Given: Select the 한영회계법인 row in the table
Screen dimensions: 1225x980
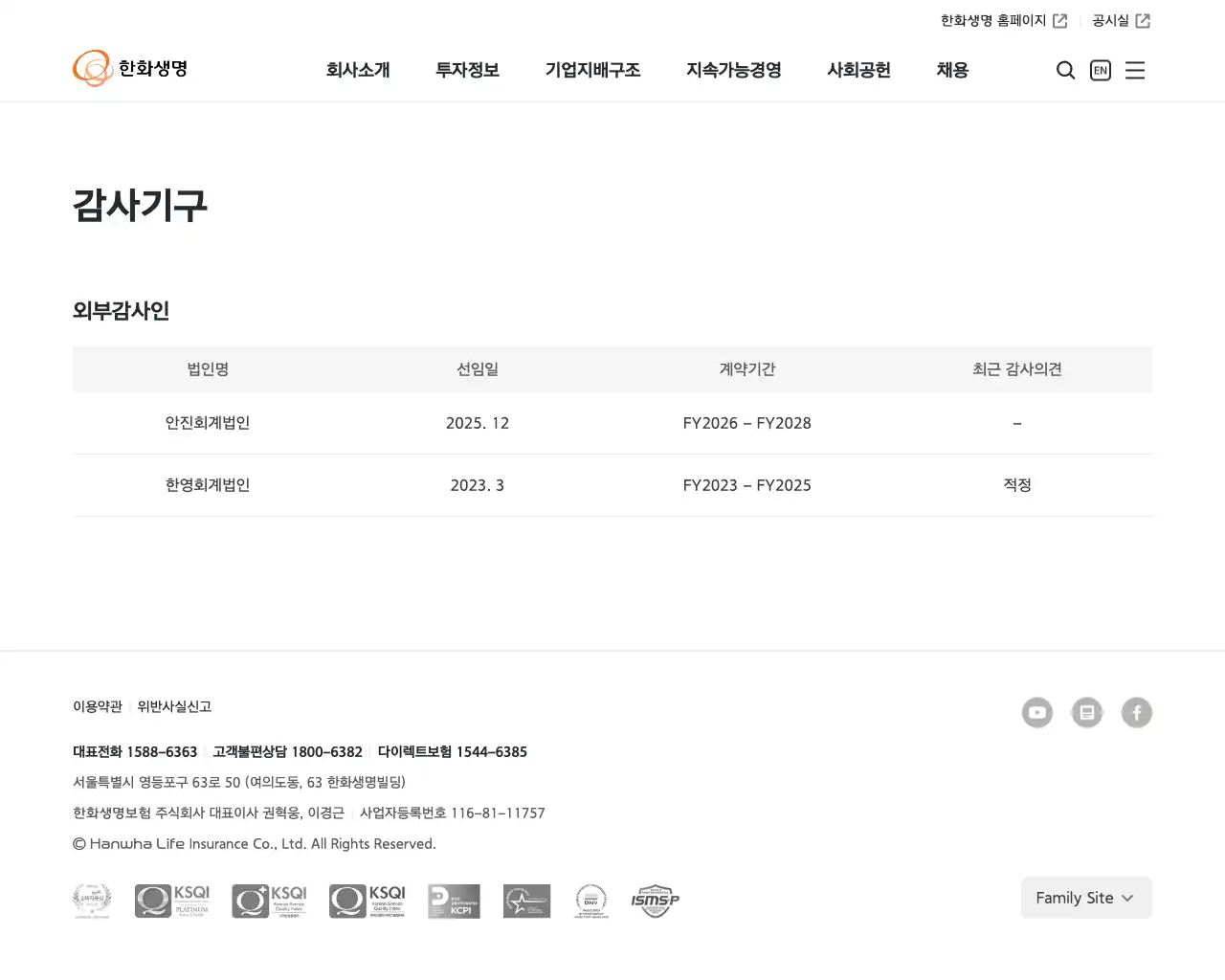Looking at the screenshot, I should (x=208, y=485).
